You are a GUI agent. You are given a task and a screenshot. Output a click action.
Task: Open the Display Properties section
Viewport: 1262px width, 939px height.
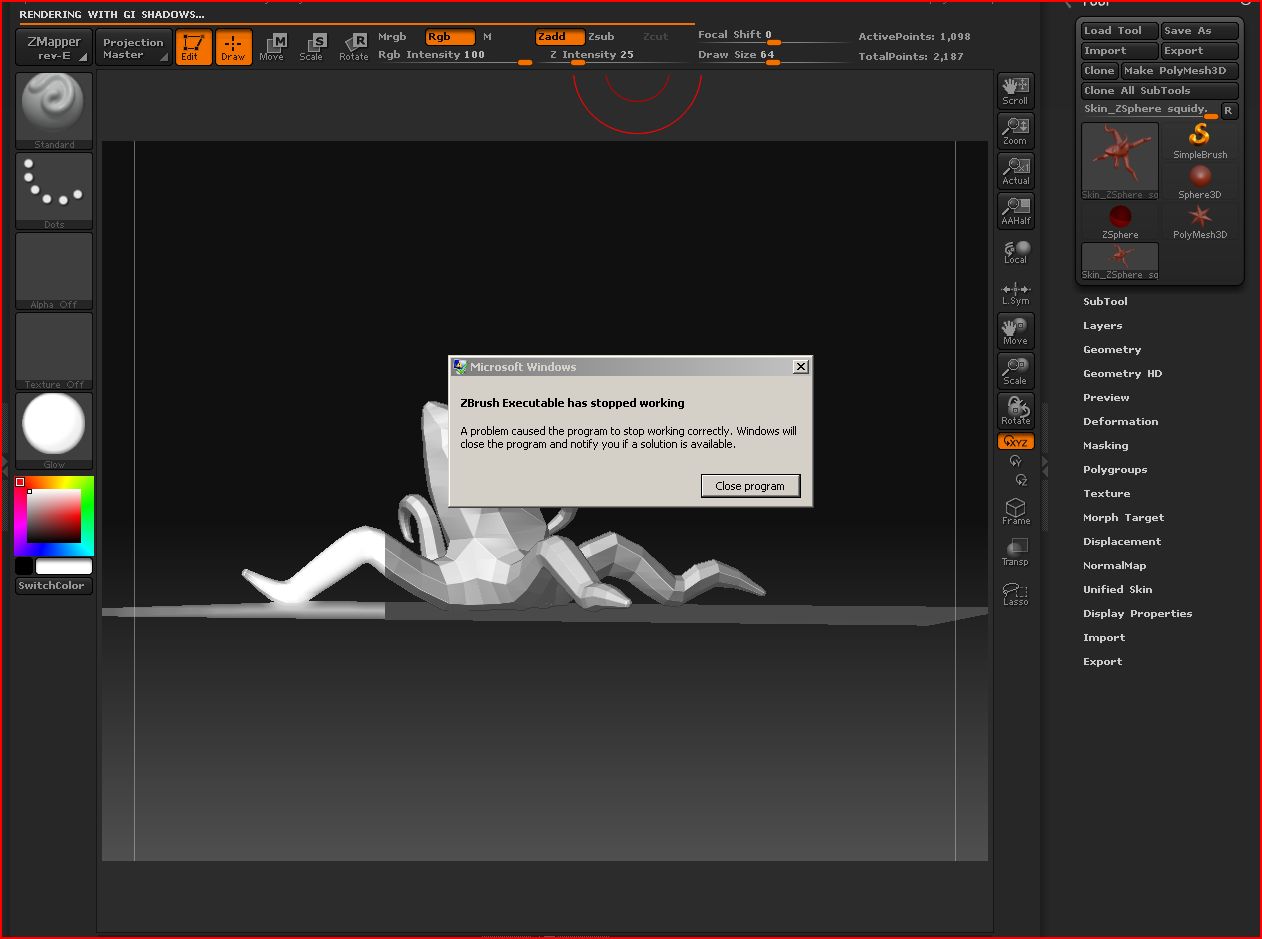coord(1137,613)
